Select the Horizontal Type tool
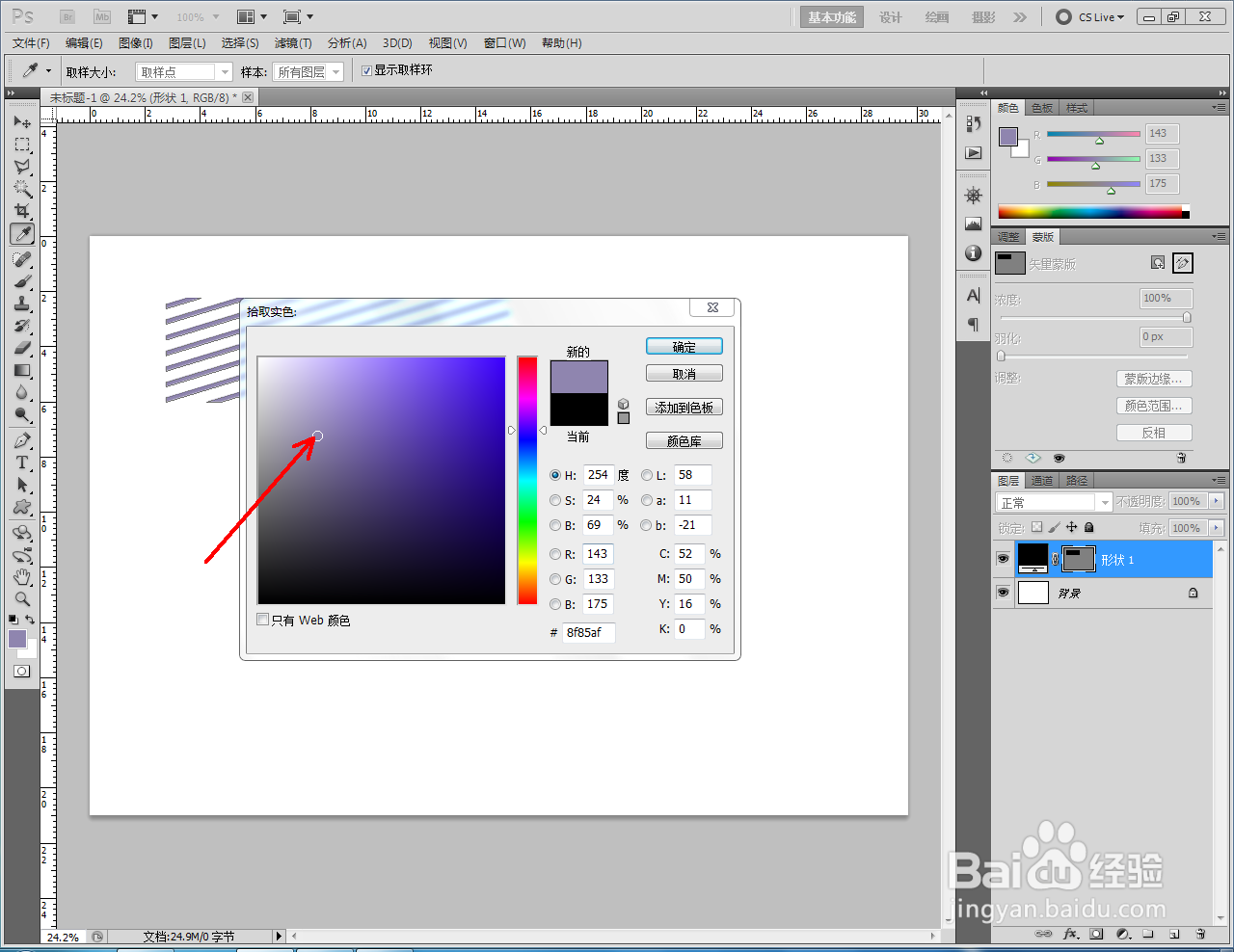The height and width of the screenshot is (952, 1234). pos(22,463)
